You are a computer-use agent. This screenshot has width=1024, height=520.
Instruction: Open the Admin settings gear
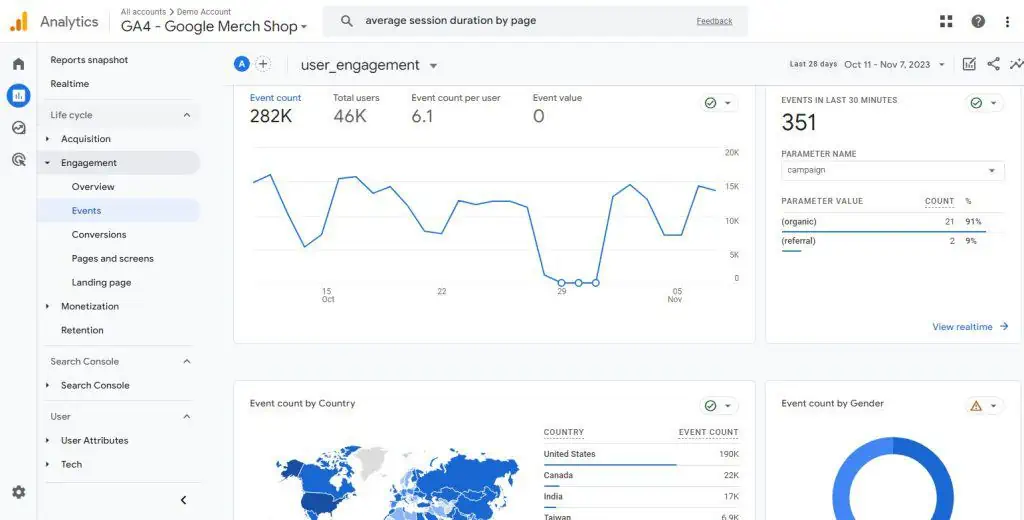[18, 492]
